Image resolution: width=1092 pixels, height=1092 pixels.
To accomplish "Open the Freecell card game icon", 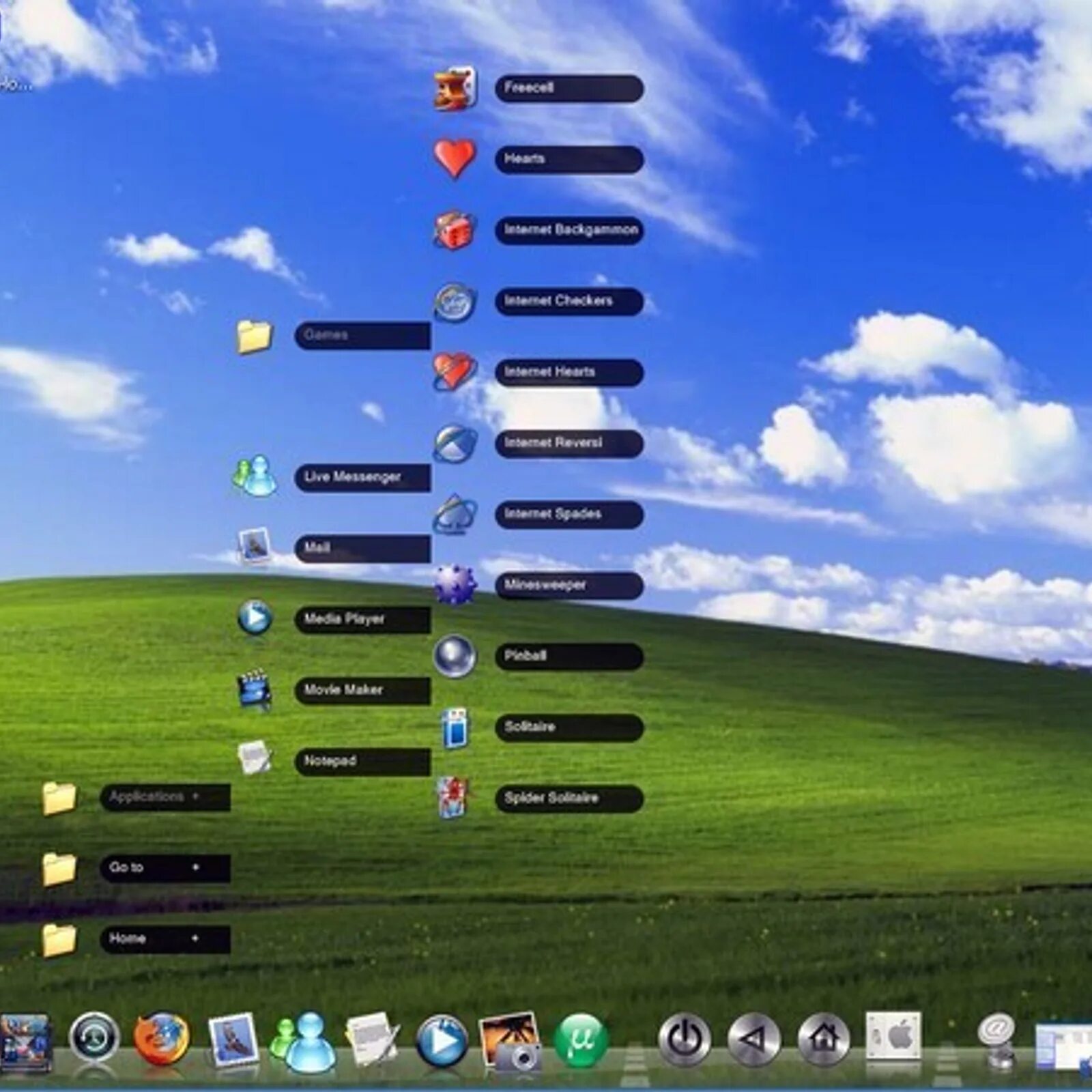I will click(455, 88).
